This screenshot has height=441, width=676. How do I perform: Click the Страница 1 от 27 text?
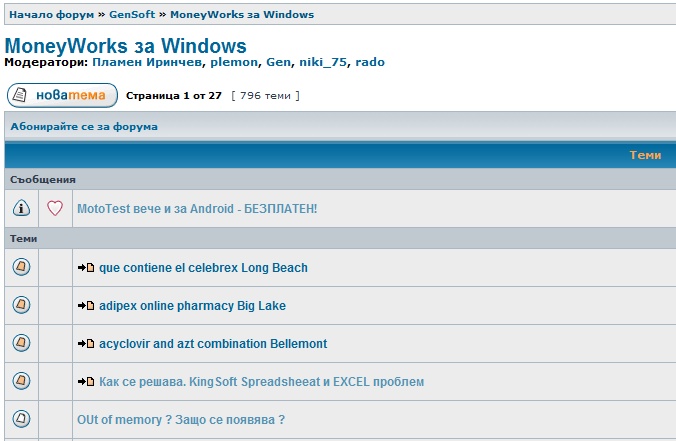[174, 96]
